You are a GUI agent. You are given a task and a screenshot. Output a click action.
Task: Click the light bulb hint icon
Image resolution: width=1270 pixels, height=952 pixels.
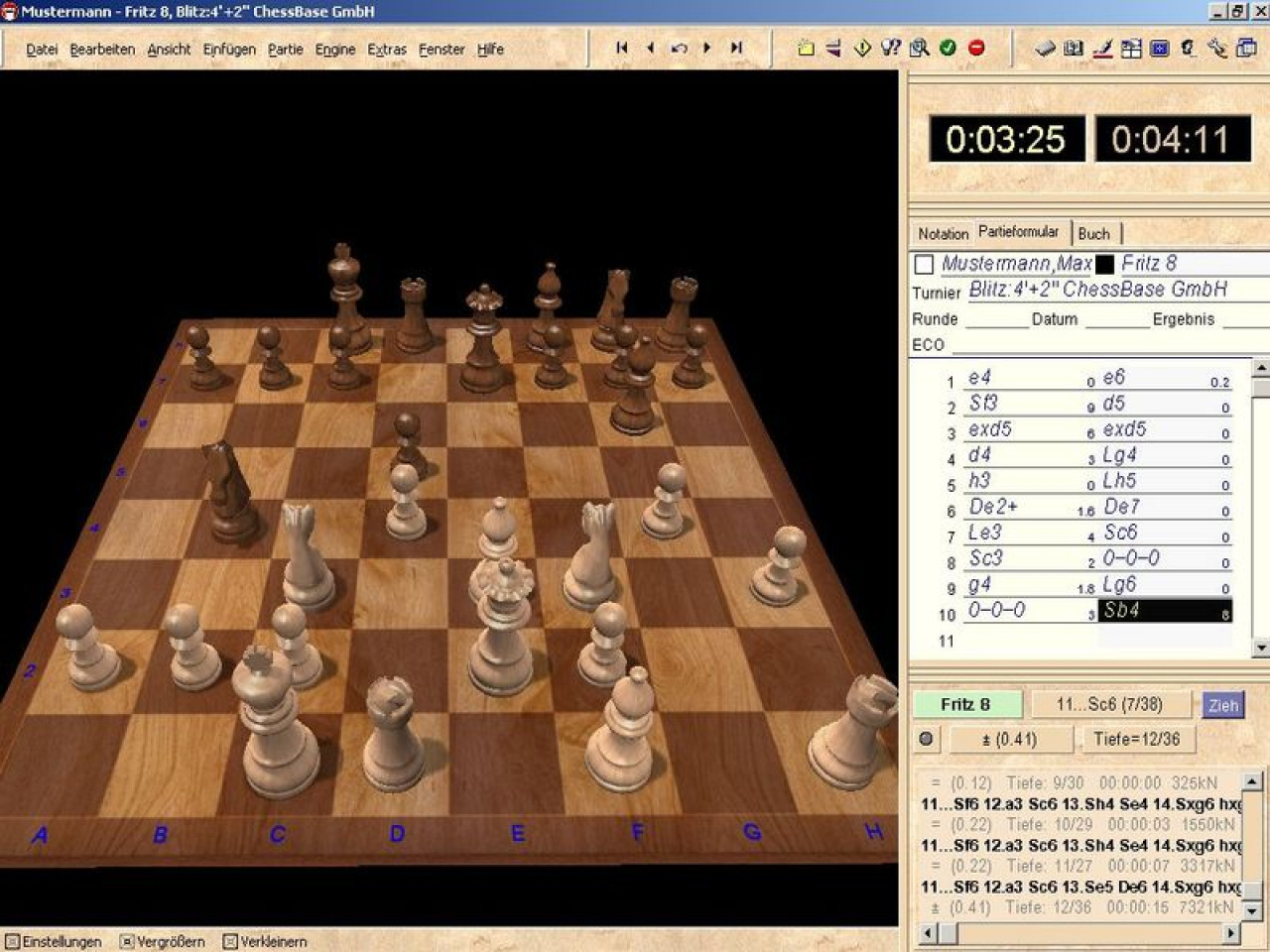(x=891, y=48)
